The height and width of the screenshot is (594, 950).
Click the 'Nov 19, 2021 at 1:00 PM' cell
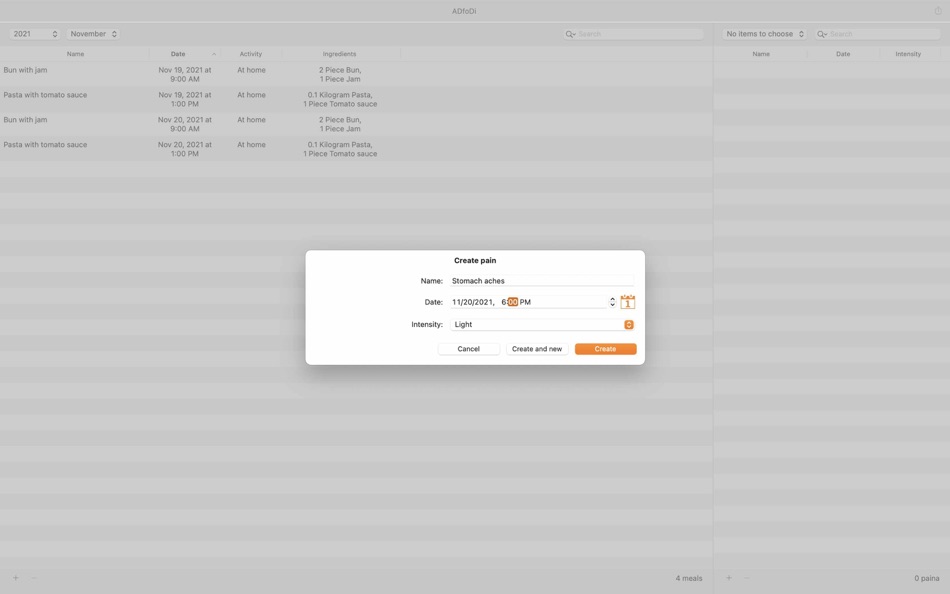tap(185, 99)
